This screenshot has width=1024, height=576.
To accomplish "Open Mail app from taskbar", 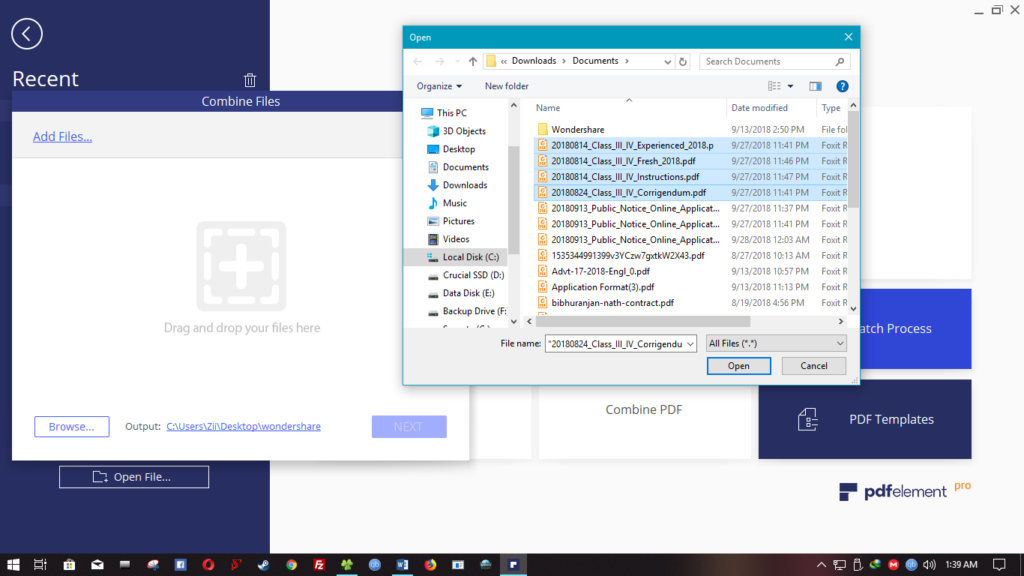I will (x=97, y=565).
